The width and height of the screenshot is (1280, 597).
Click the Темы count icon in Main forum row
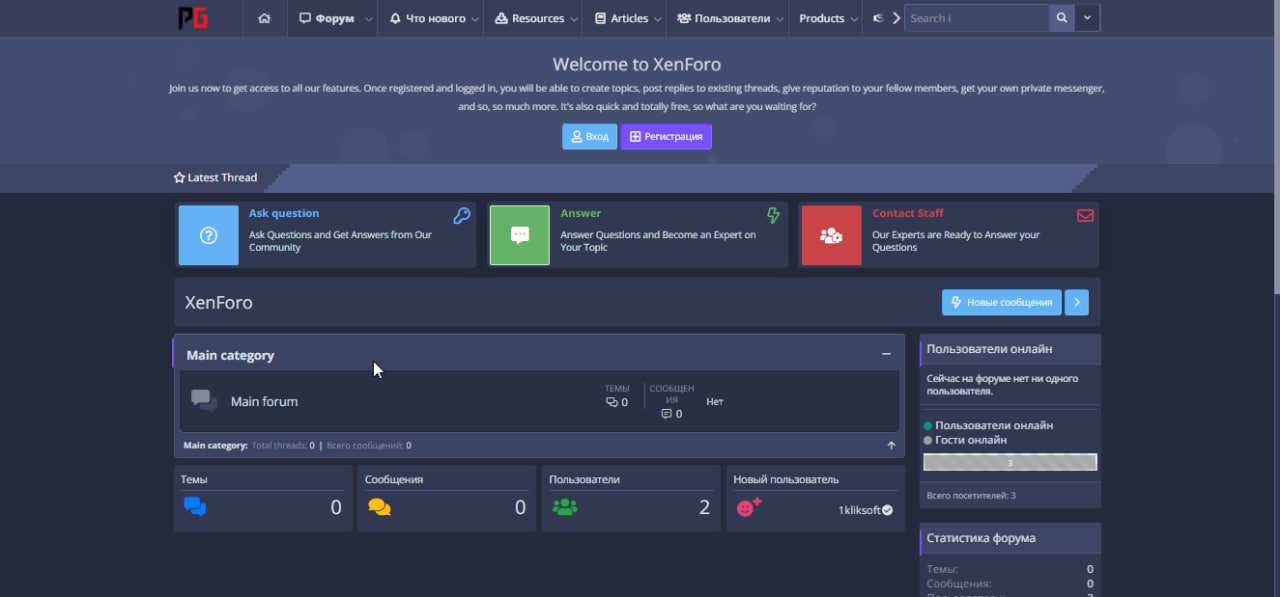point(612,402)
